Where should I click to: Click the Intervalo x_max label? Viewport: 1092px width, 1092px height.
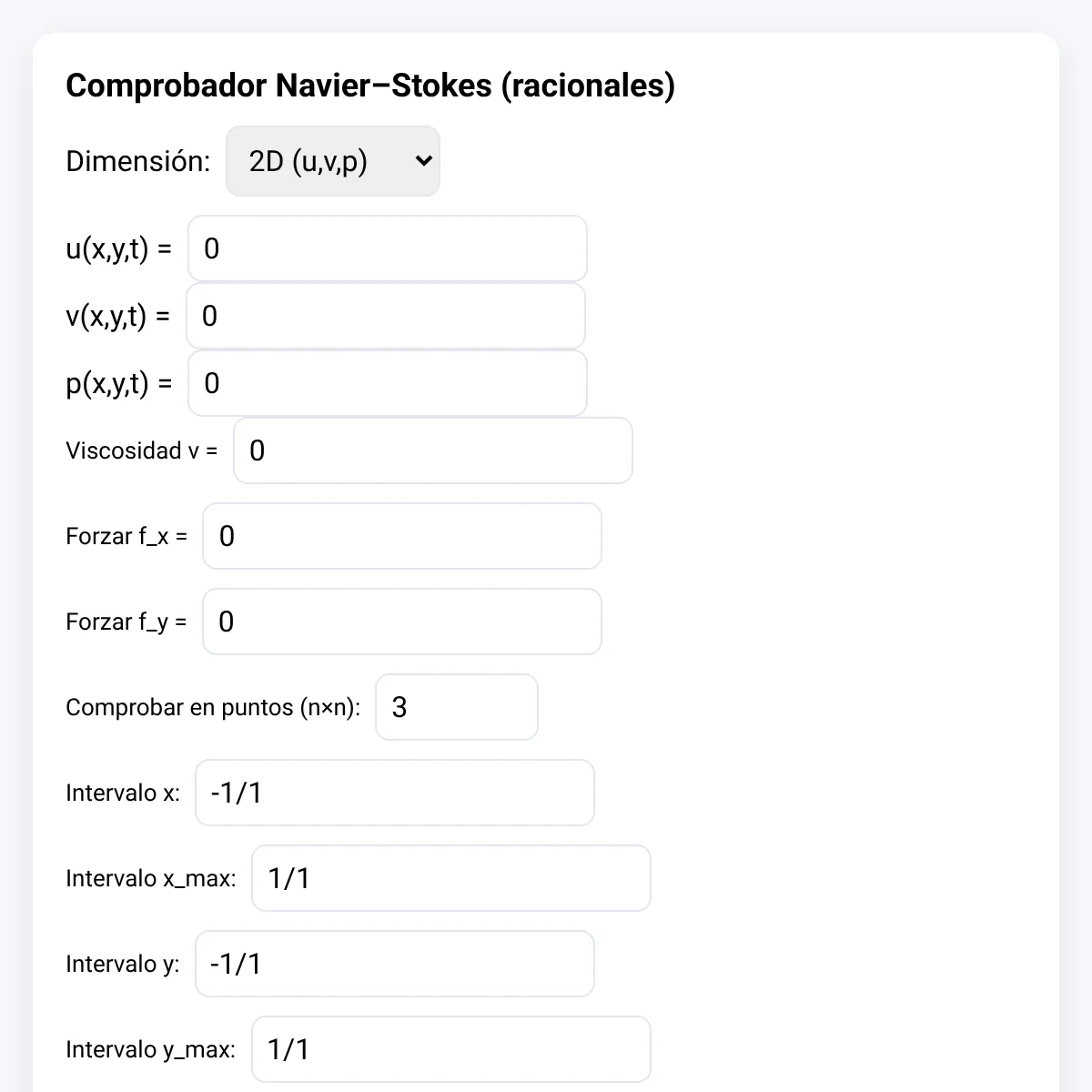[x=151, y=879]
